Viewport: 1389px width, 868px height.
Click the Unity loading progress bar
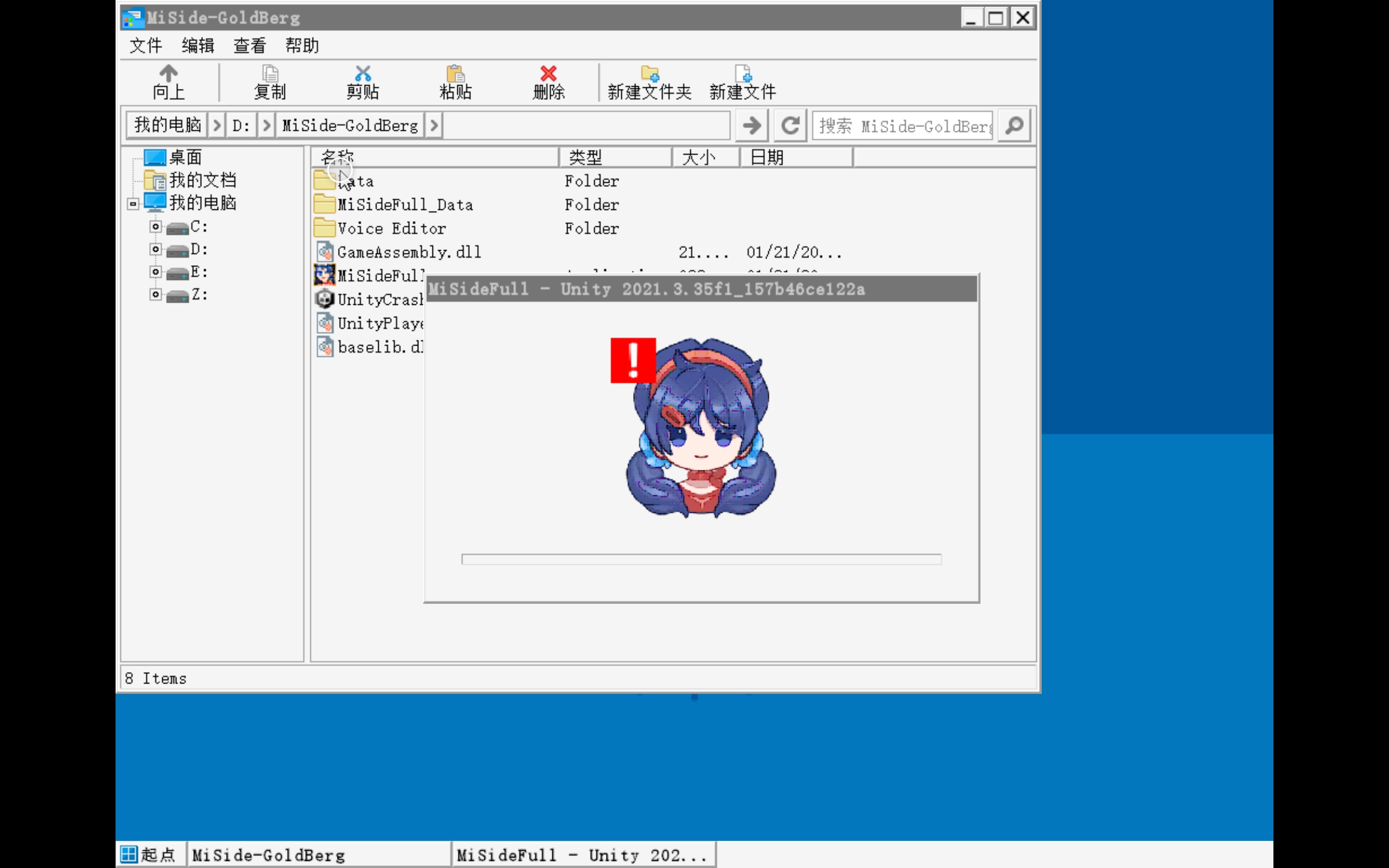[702, 559]
